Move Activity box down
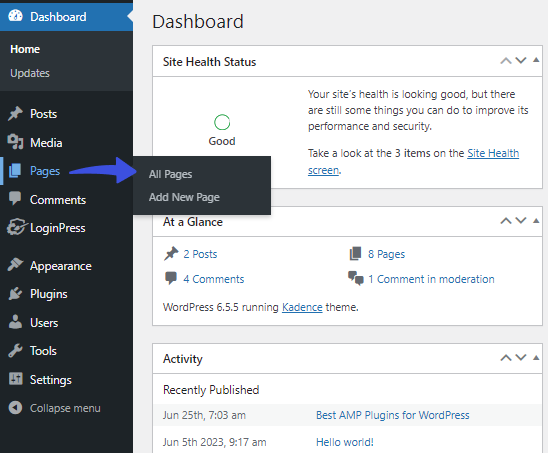This screenshot has height=453, width=548. pyautogui.click(x=521, y=357)
